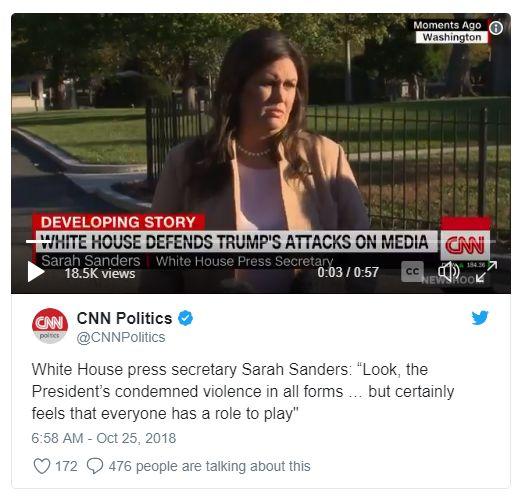Open the reply speech bubble icon

pos(95,466)
